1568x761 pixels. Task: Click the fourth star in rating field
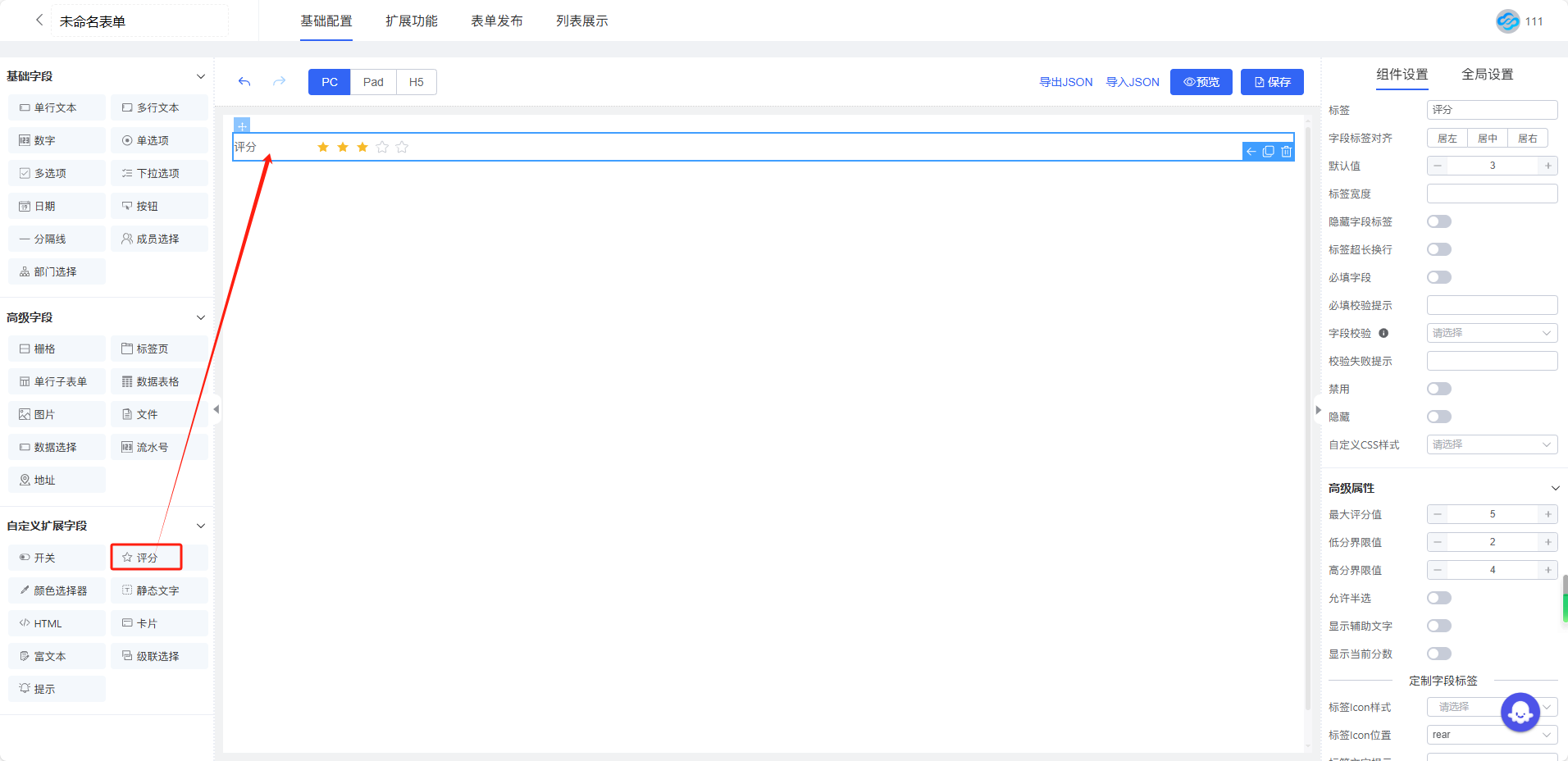click(382, 148)
